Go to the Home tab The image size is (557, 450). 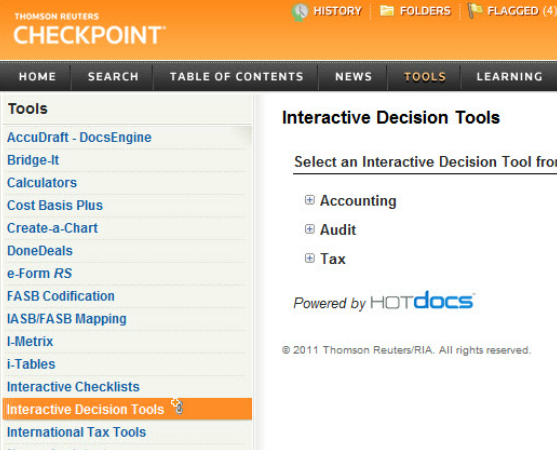[x=37, y=77]
